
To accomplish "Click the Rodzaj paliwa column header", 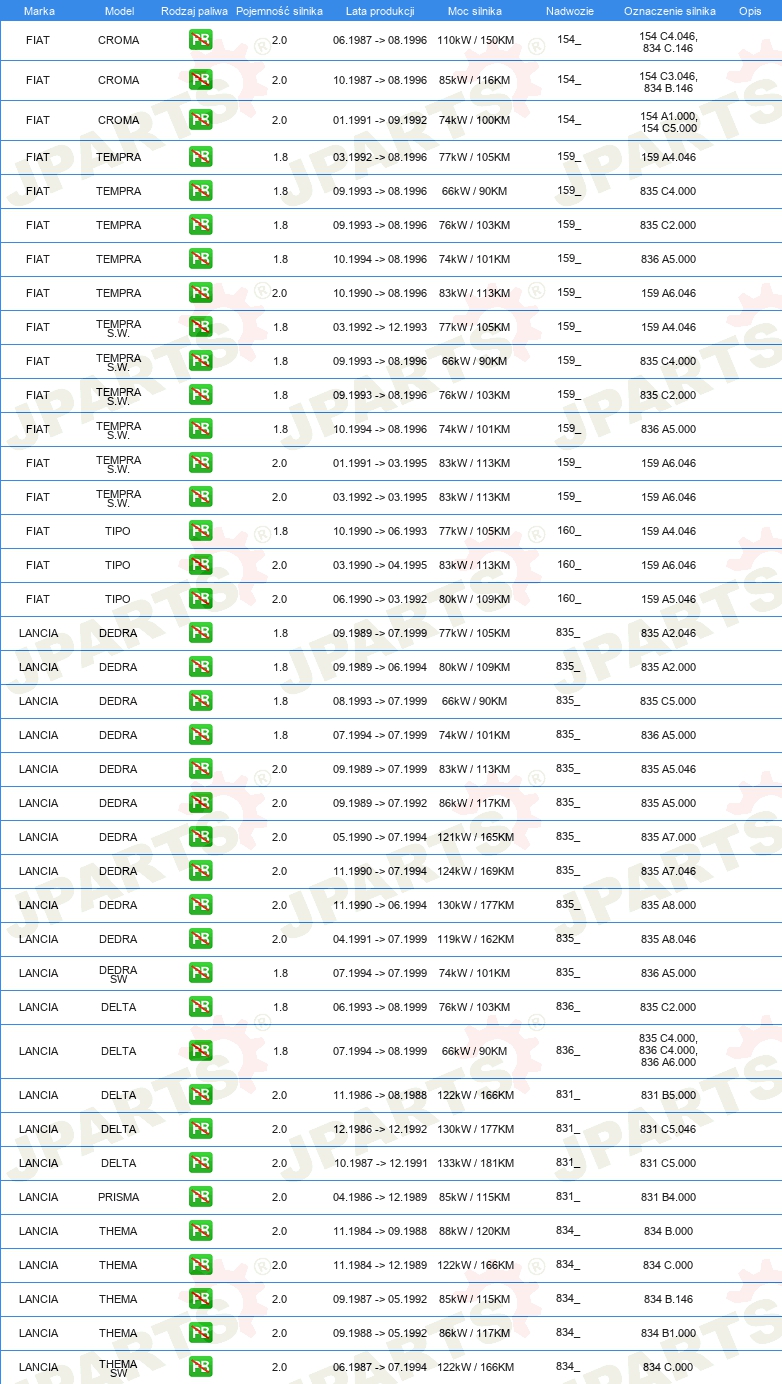I will (x=195, y=10).
